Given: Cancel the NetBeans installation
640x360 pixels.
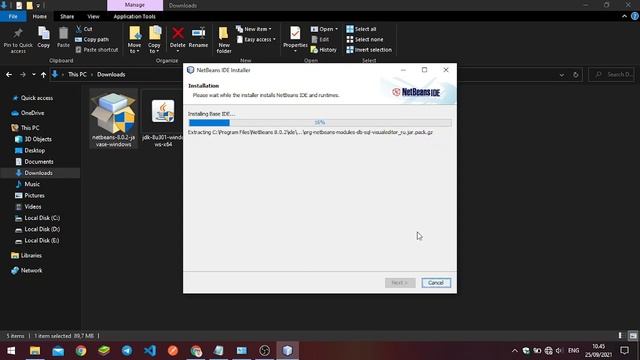Looking at the screenshot, I should pos(436,283).
